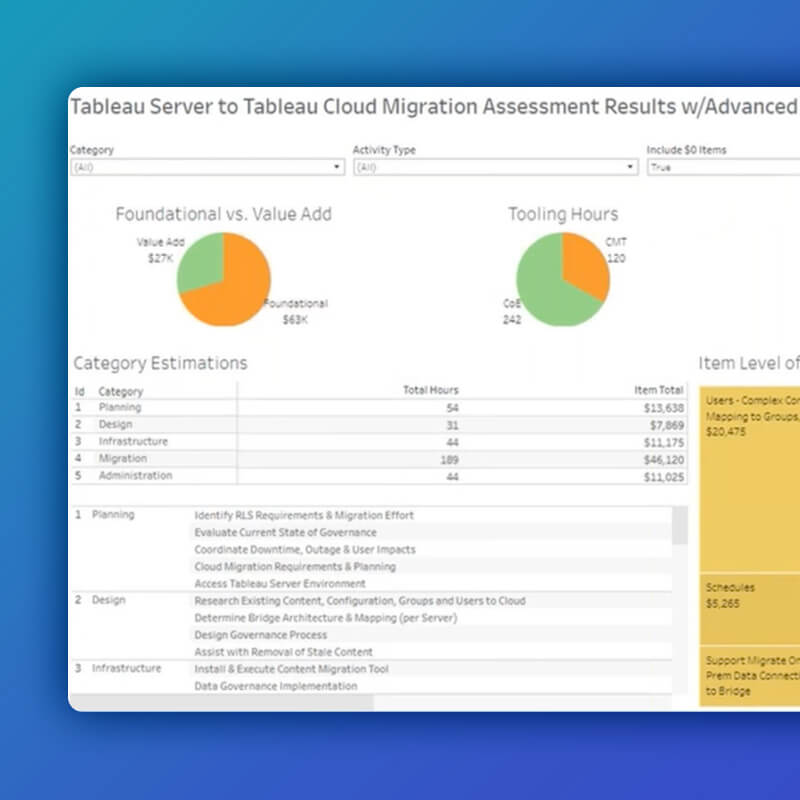Click Support Migrate On-Prem Data Connect tile
Screen dimensions: 800x800
(750, 670)
